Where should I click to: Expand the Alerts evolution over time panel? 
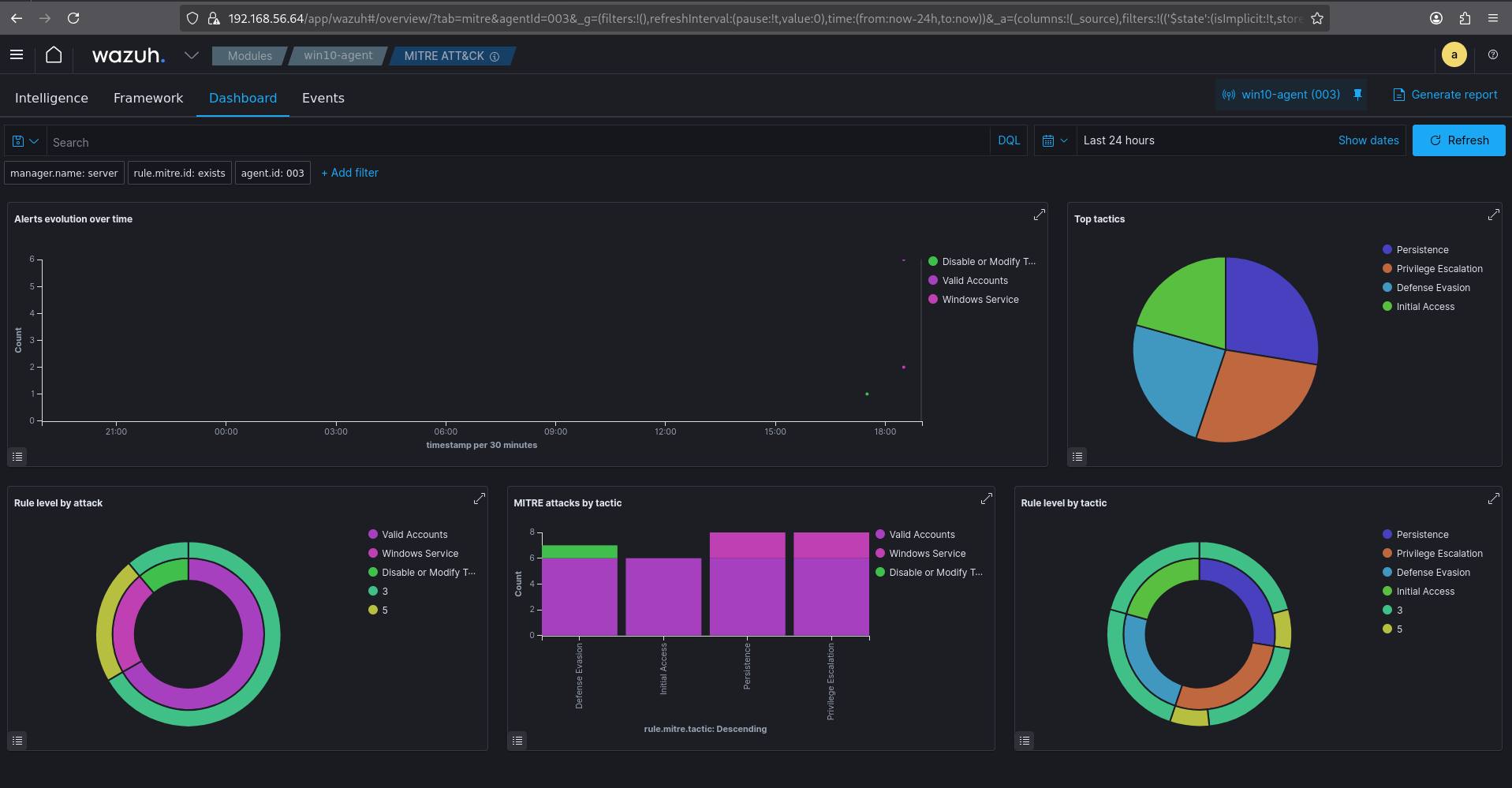pyautogui.click(x=1039, y=215)
